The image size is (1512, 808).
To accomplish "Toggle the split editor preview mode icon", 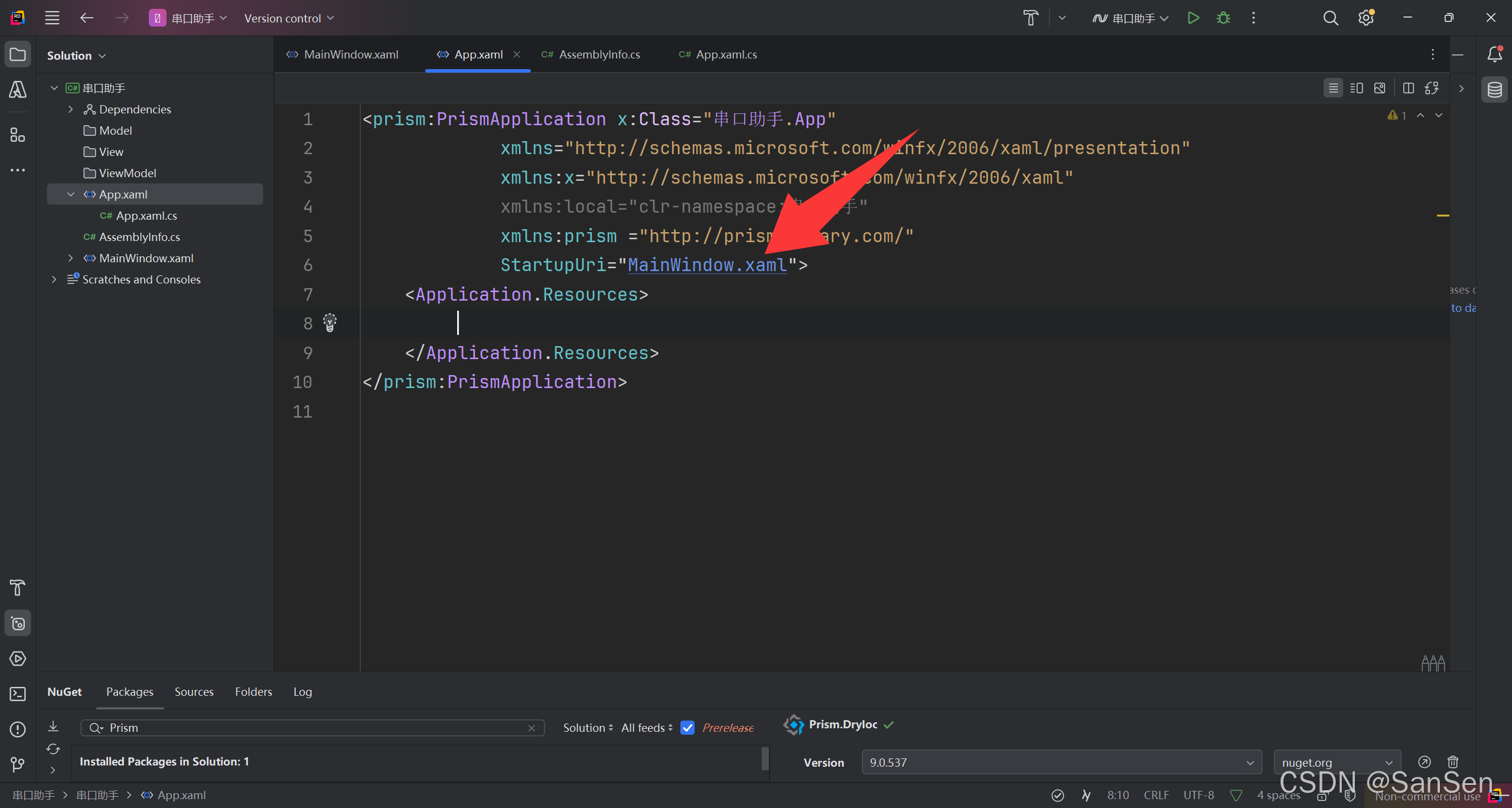I will tap(1356, 88).
